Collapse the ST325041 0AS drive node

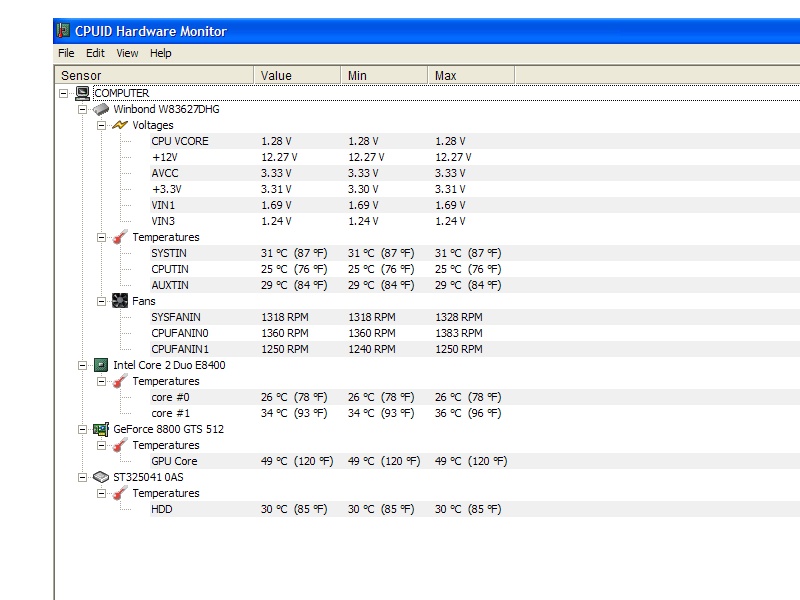[82, 477]
